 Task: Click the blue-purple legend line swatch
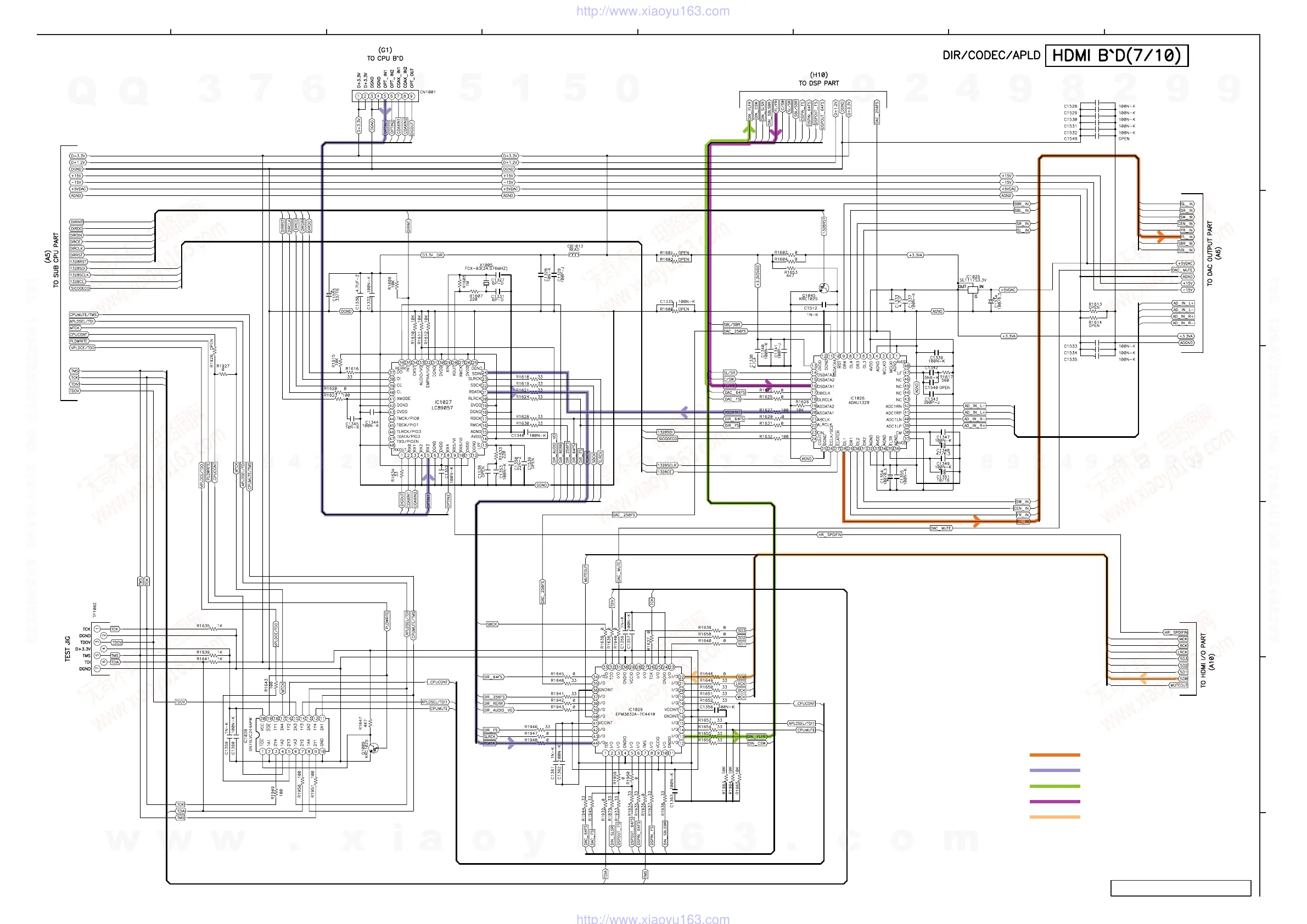(1055, 770)
